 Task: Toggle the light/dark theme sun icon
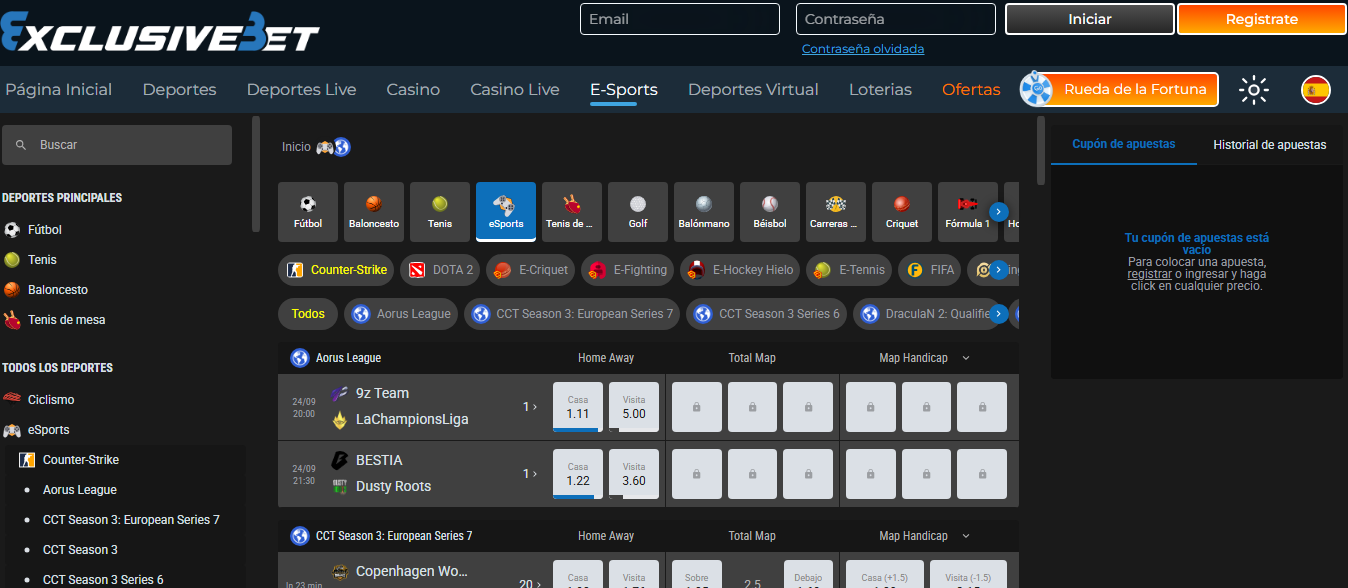1253,90
